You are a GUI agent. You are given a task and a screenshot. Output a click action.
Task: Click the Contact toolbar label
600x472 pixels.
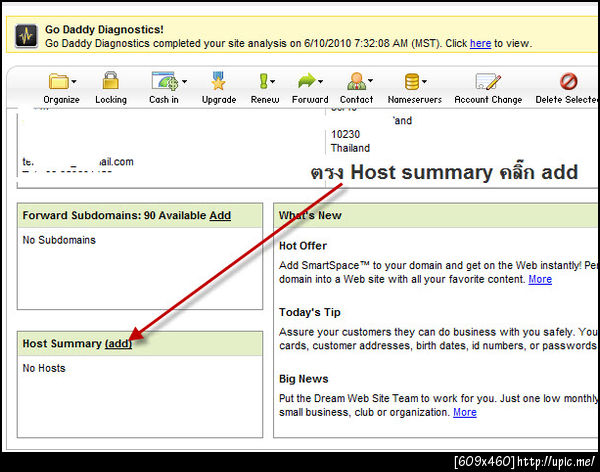(356, 100)
